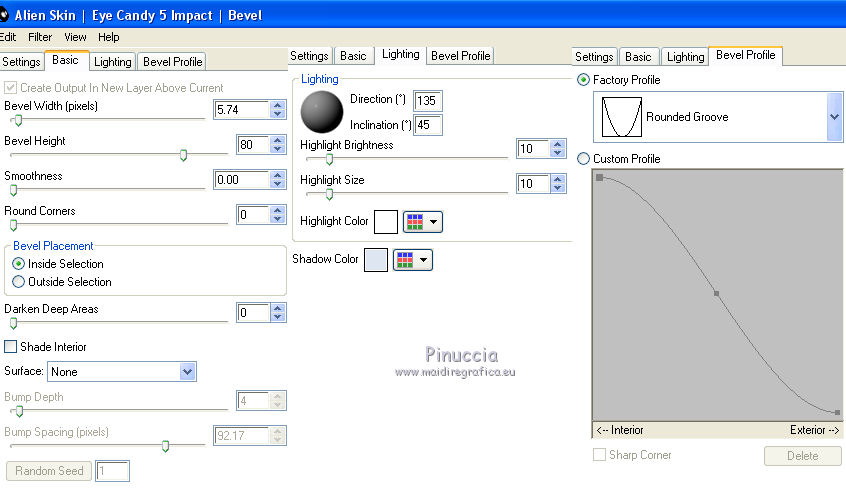Open Settings tab in right panel

click(x=594, y=57)
